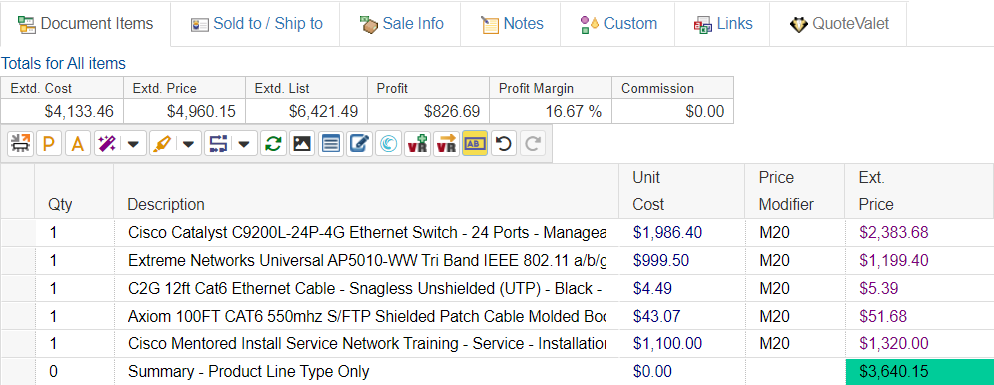The height and width of the screenshot is (385, 994).
Task: Click the orange A toolbar icon
Action: (77, 144)
